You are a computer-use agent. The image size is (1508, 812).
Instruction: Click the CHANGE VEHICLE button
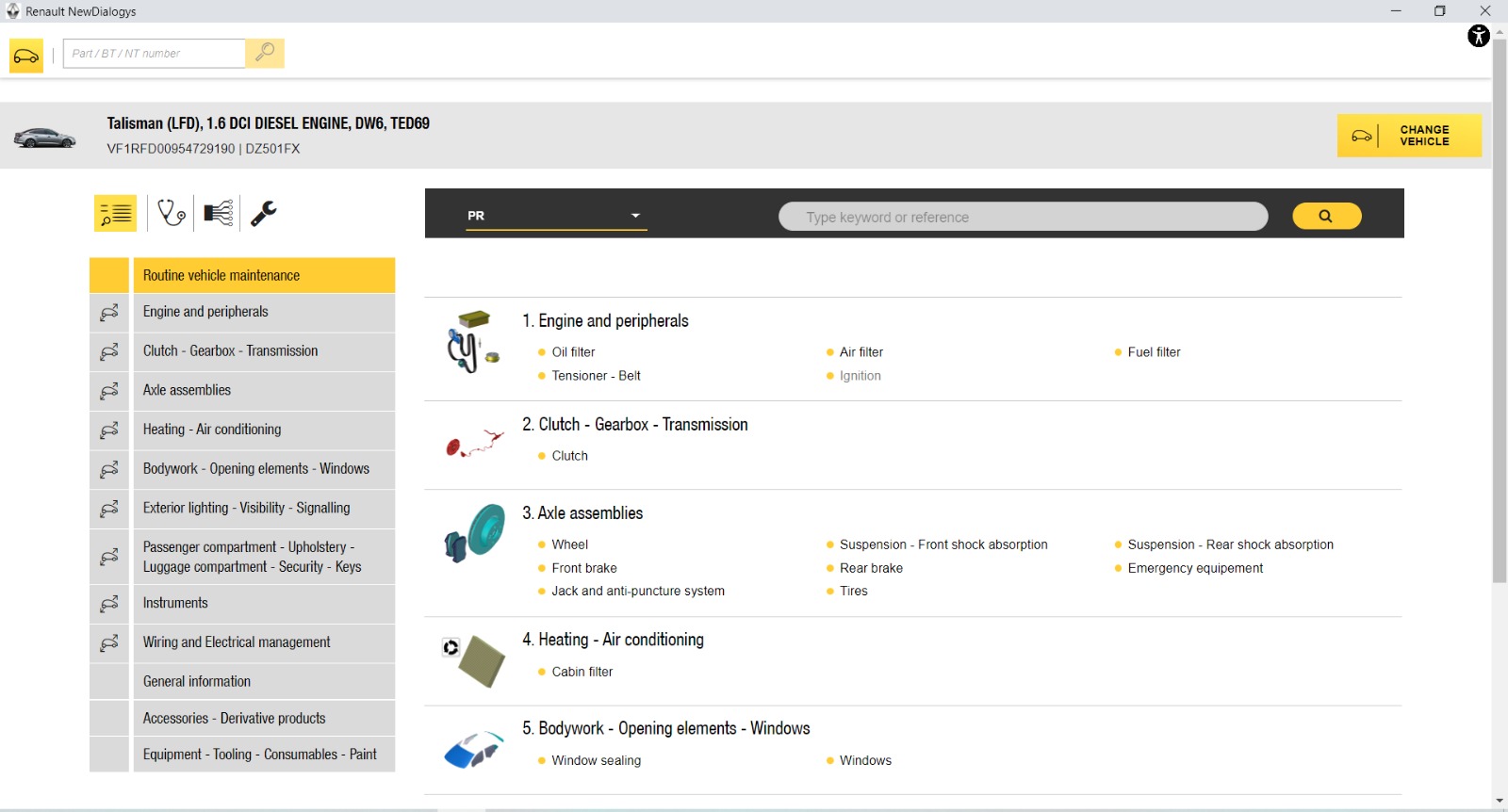[x=1409, y=136]
